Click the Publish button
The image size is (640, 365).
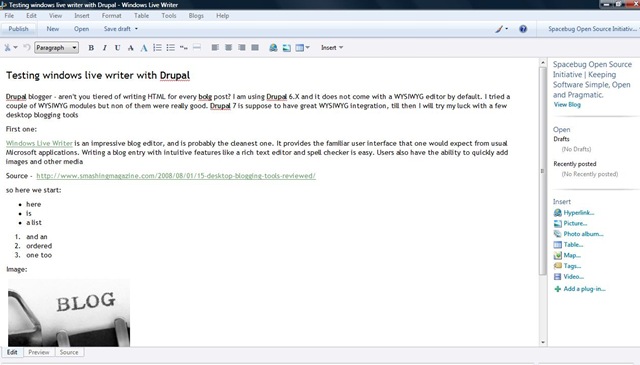18,29
